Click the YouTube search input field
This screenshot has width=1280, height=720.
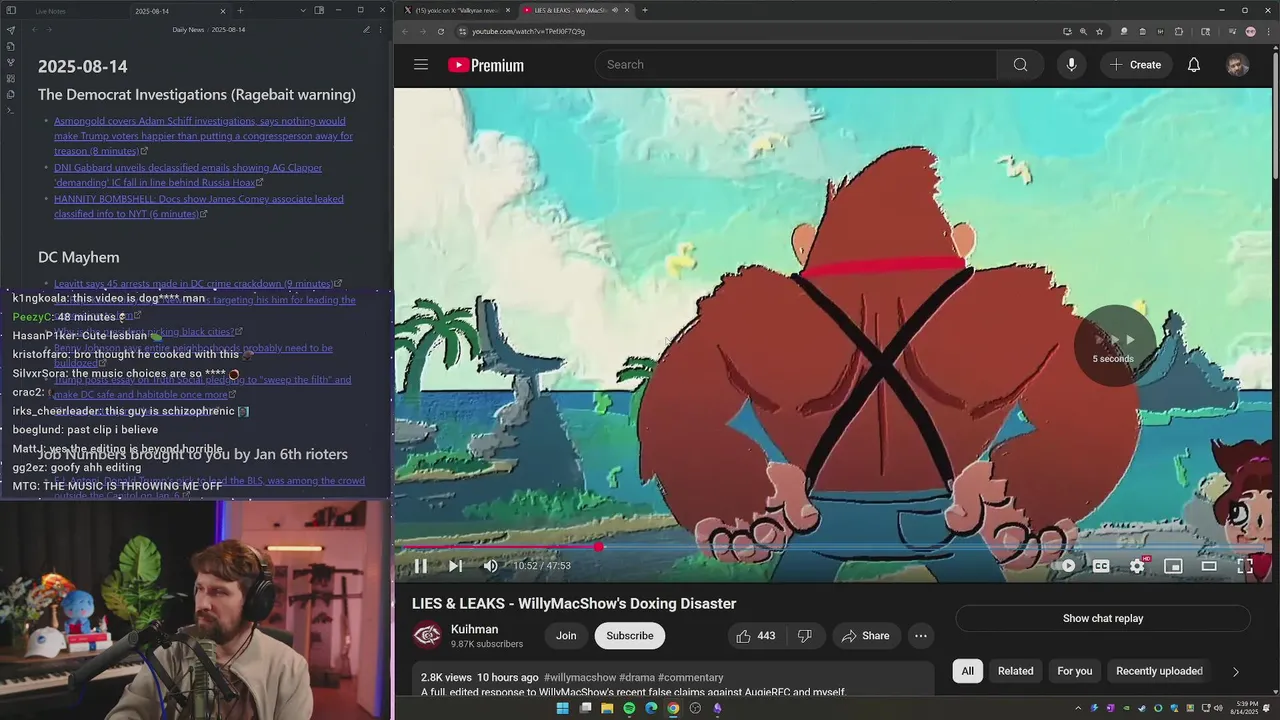(795, 65)
